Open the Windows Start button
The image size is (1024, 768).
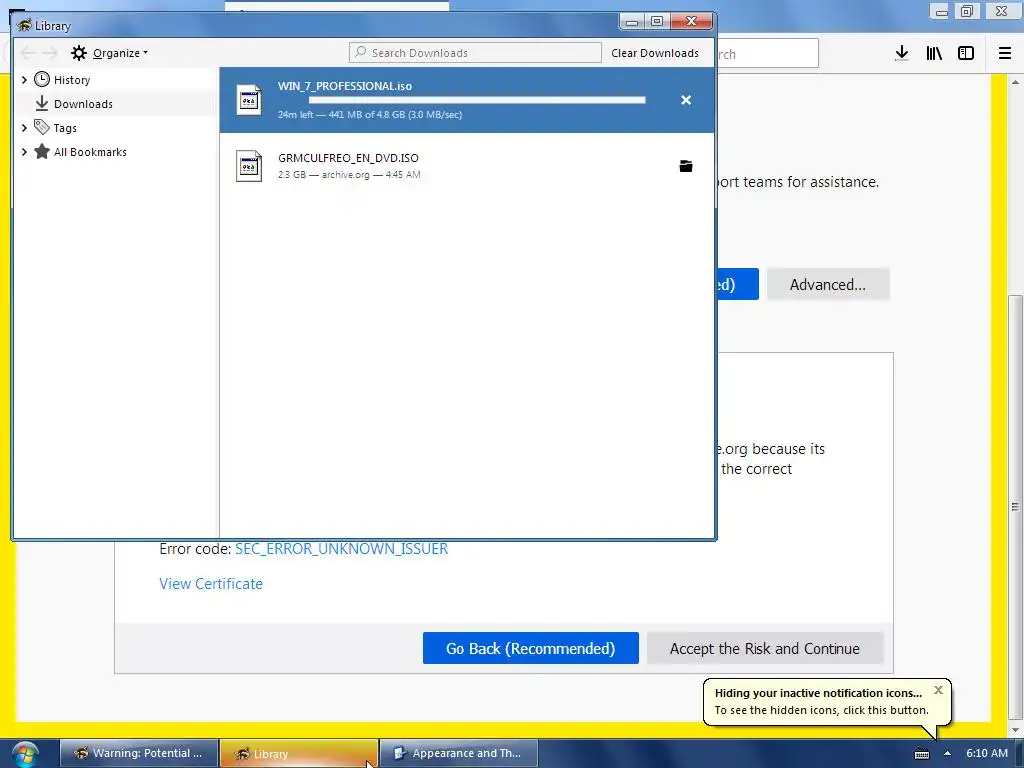24,754
